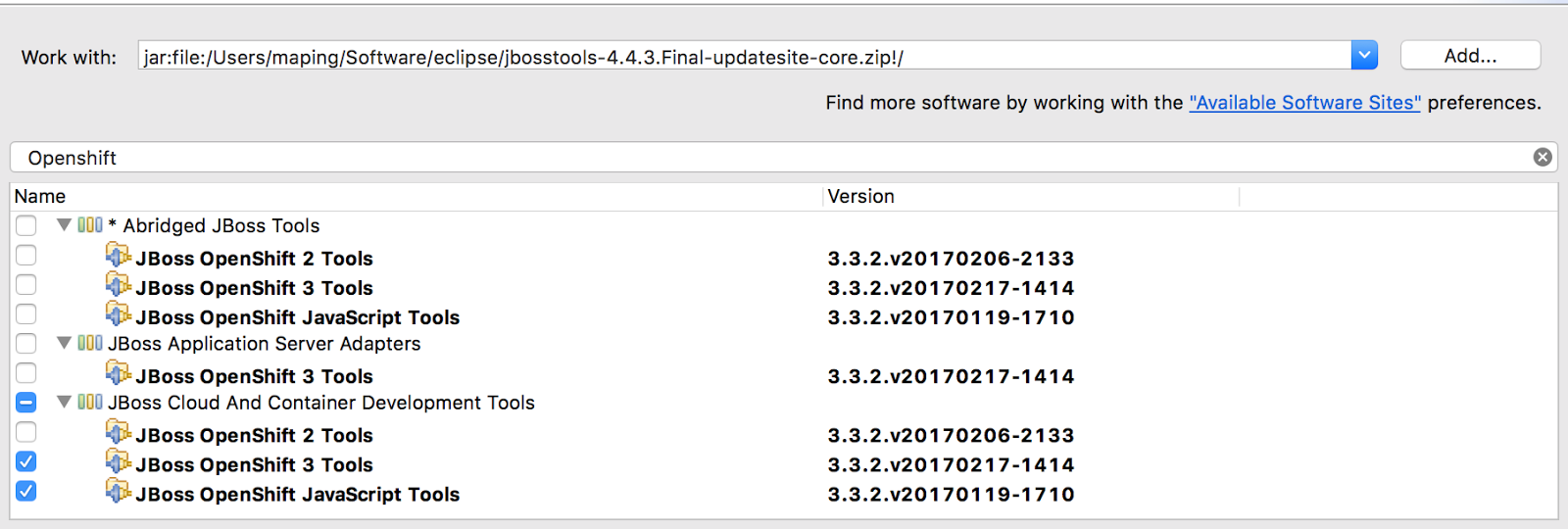Check the Abridged JBoss Tools category checkbox
Viewport: 1568px width, 529px height.
(26, 225)
